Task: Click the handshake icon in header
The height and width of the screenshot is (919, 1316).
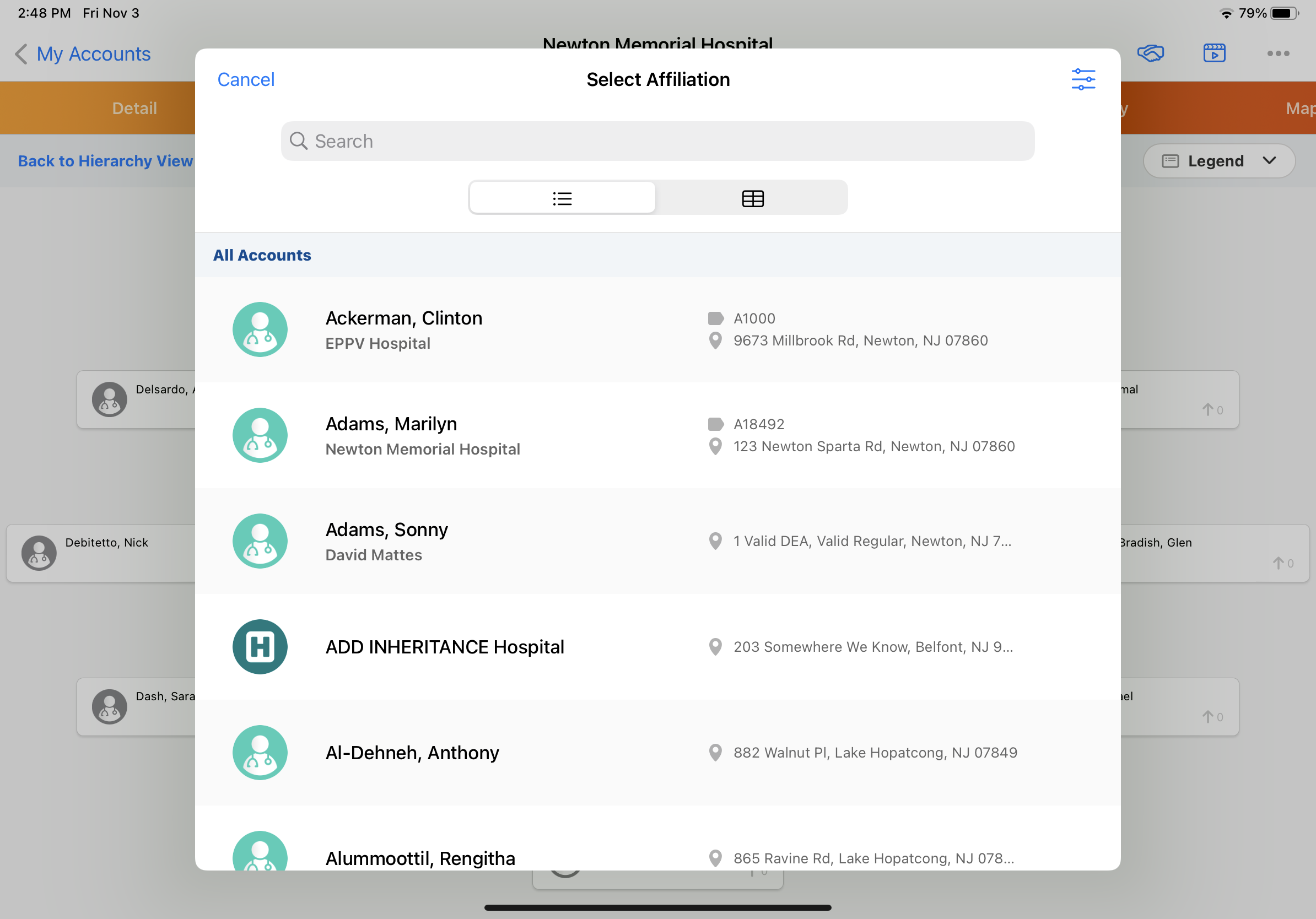Action: (1150, 53)
